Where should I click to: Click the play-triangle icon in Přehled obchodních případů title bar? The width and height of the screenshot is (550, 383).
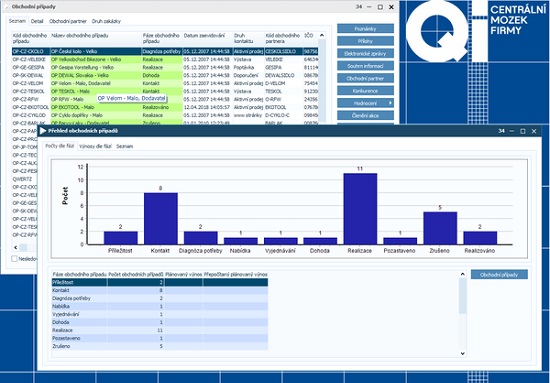point(43,131)
